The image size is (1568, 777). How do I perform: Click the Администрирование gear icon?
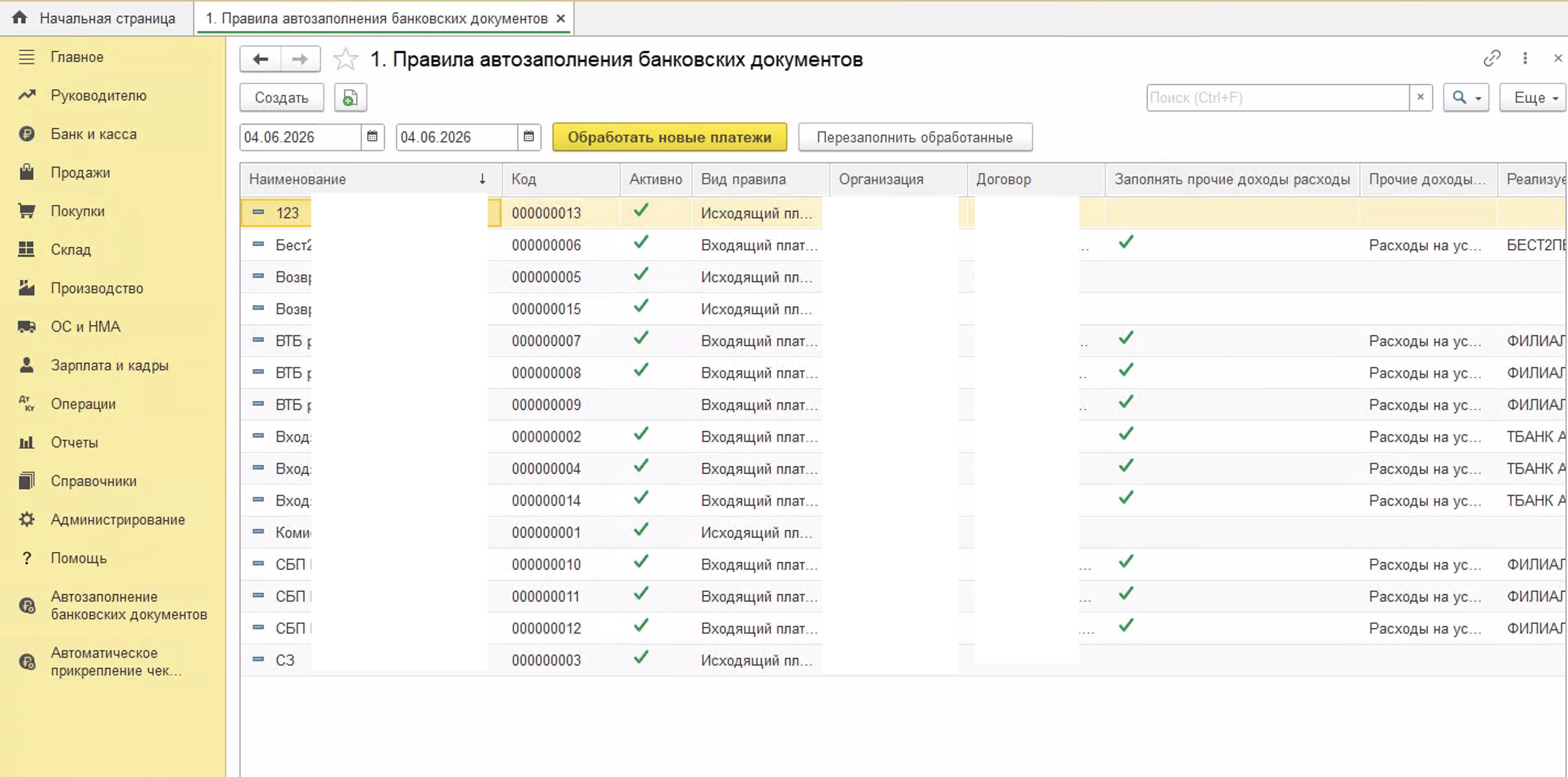tap(26, 520)
